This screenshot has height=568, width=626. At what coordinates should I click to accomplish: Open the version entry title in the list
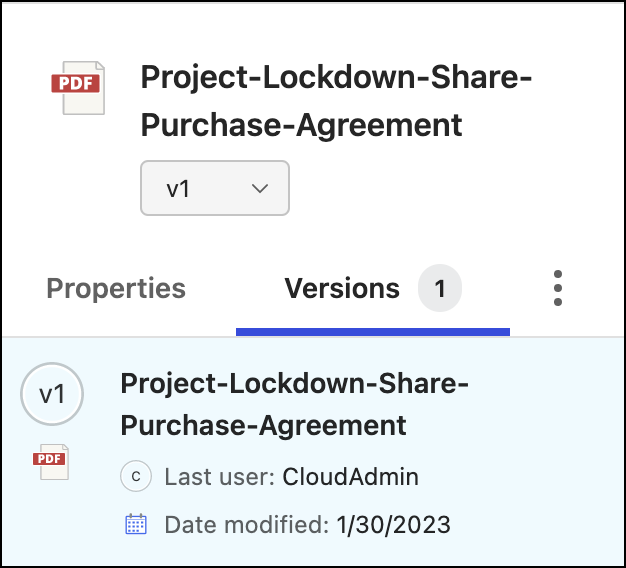[x=295, y=384]
